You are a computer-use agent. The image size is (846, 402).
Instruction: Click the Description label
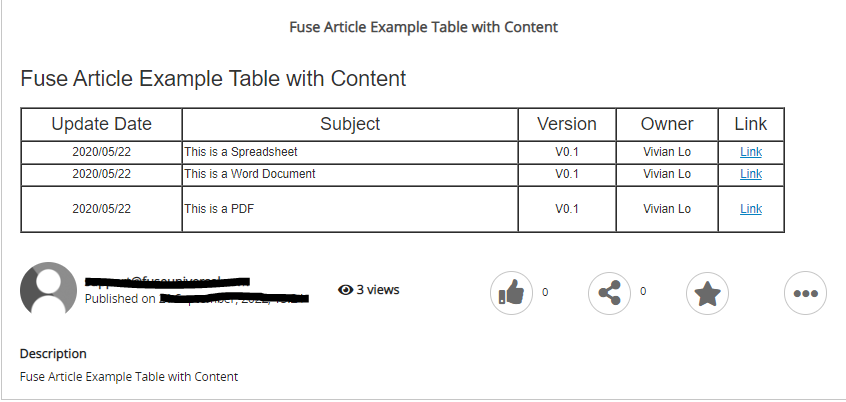click(53, 353)
